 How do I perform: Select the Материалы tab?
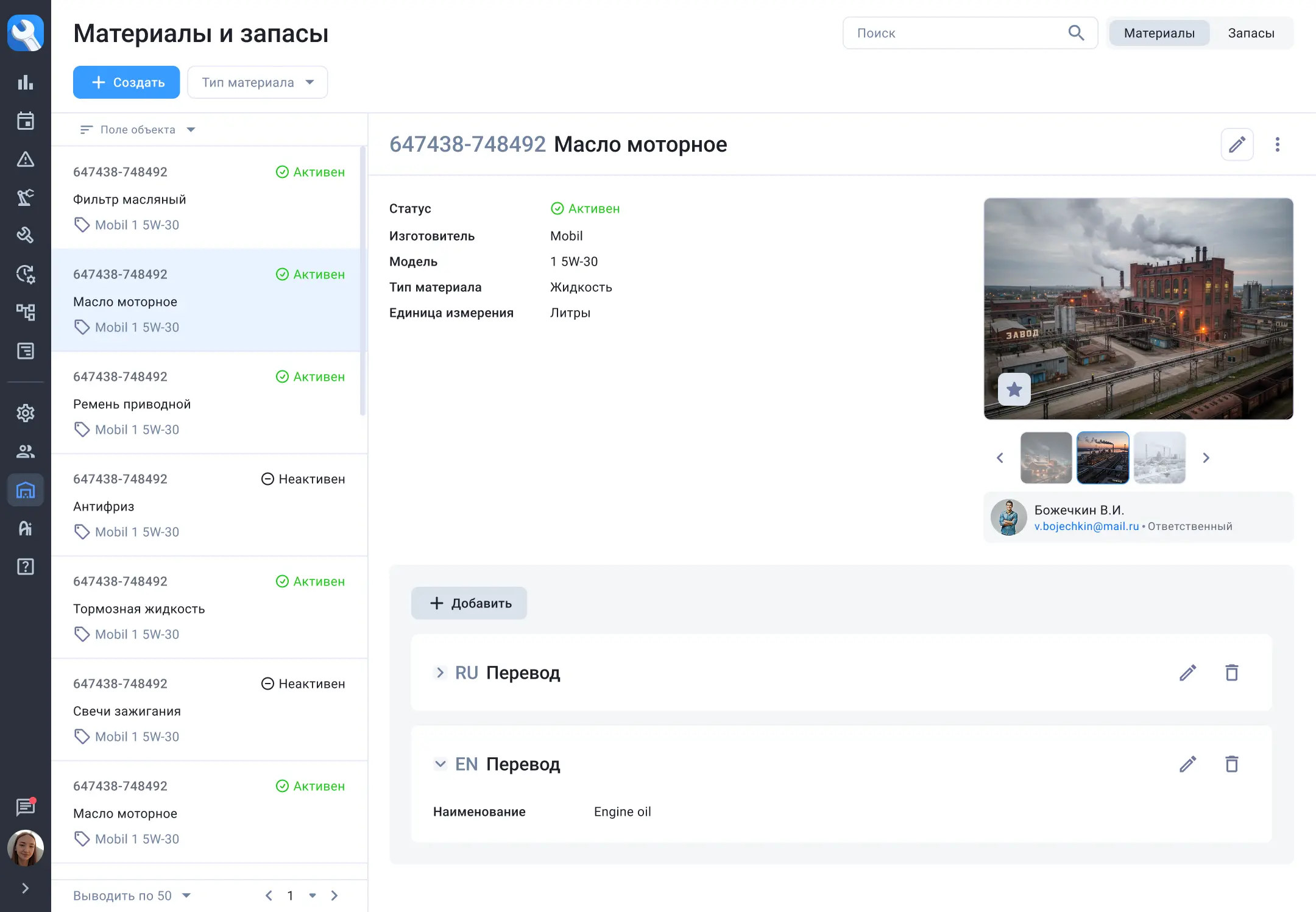pyautogui.click(x=1159, y=34)
